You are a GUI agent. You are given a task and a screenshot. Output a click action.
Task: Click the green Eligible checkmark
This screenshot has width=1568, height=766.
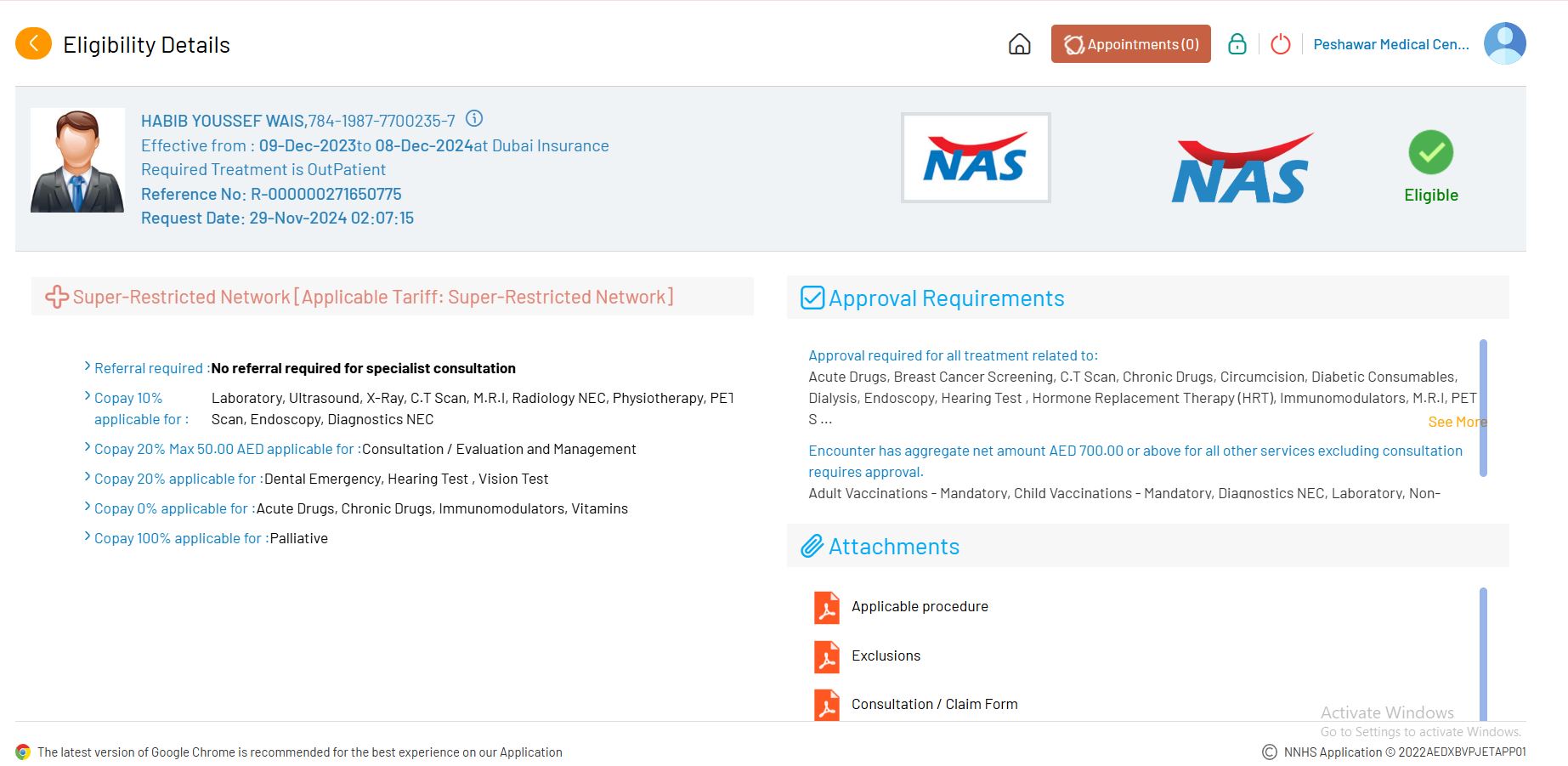[1430, 153]
